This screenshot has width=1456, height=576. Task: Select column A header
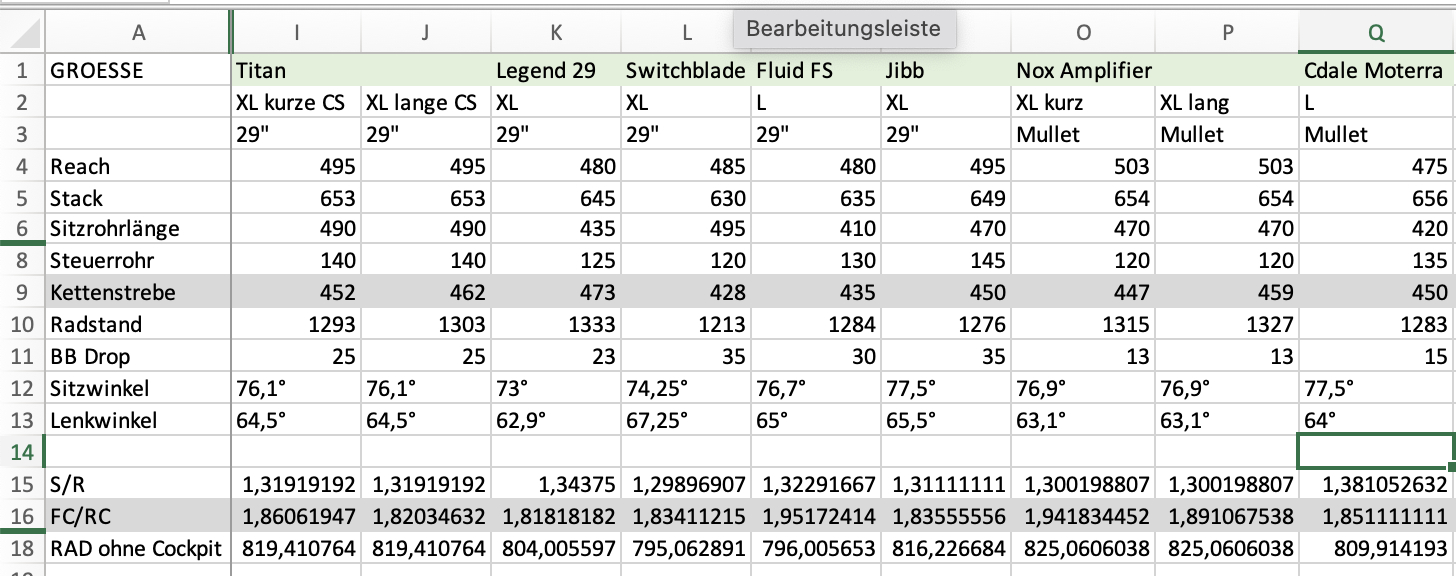coord(138,32)
